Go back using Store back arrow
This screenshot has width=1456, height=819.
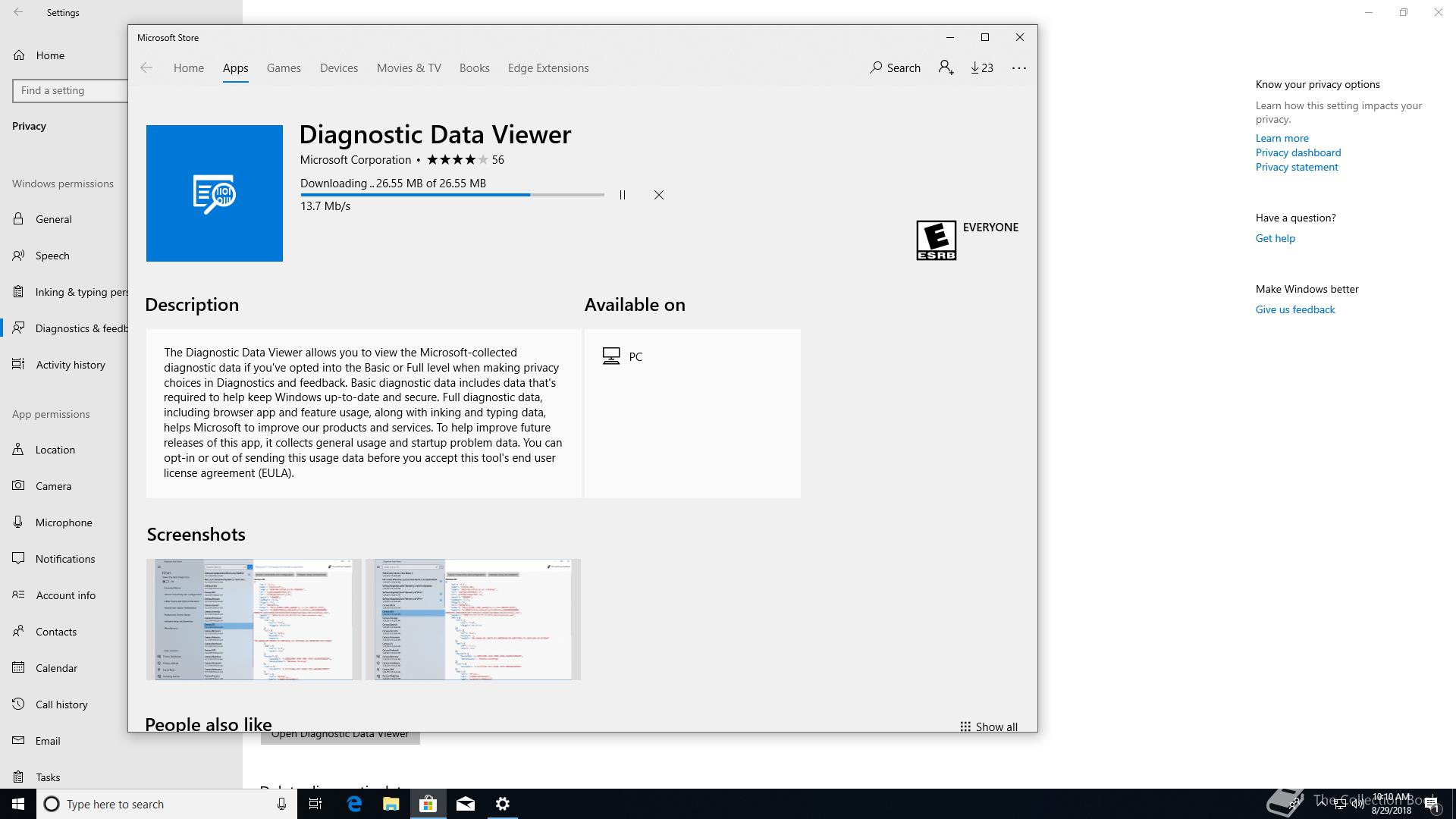tap(146, 67)
